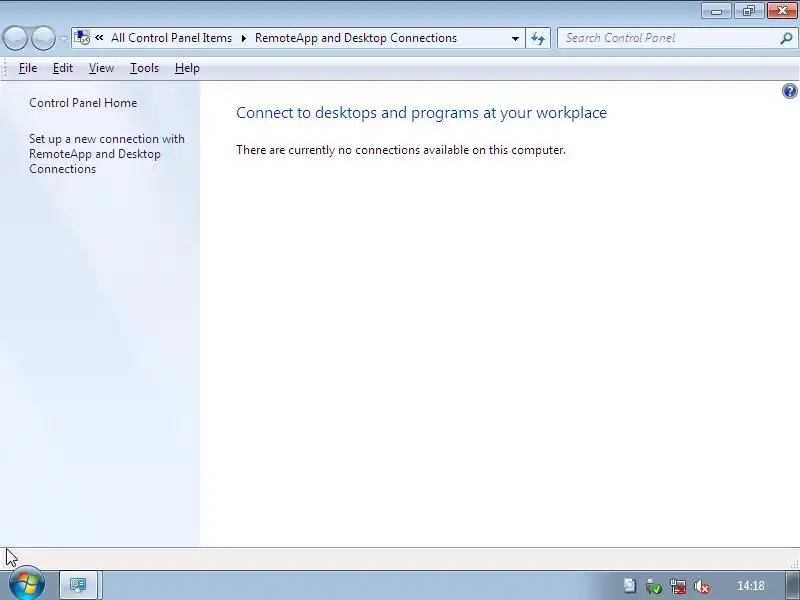Open the Windows Start orb

27,584
